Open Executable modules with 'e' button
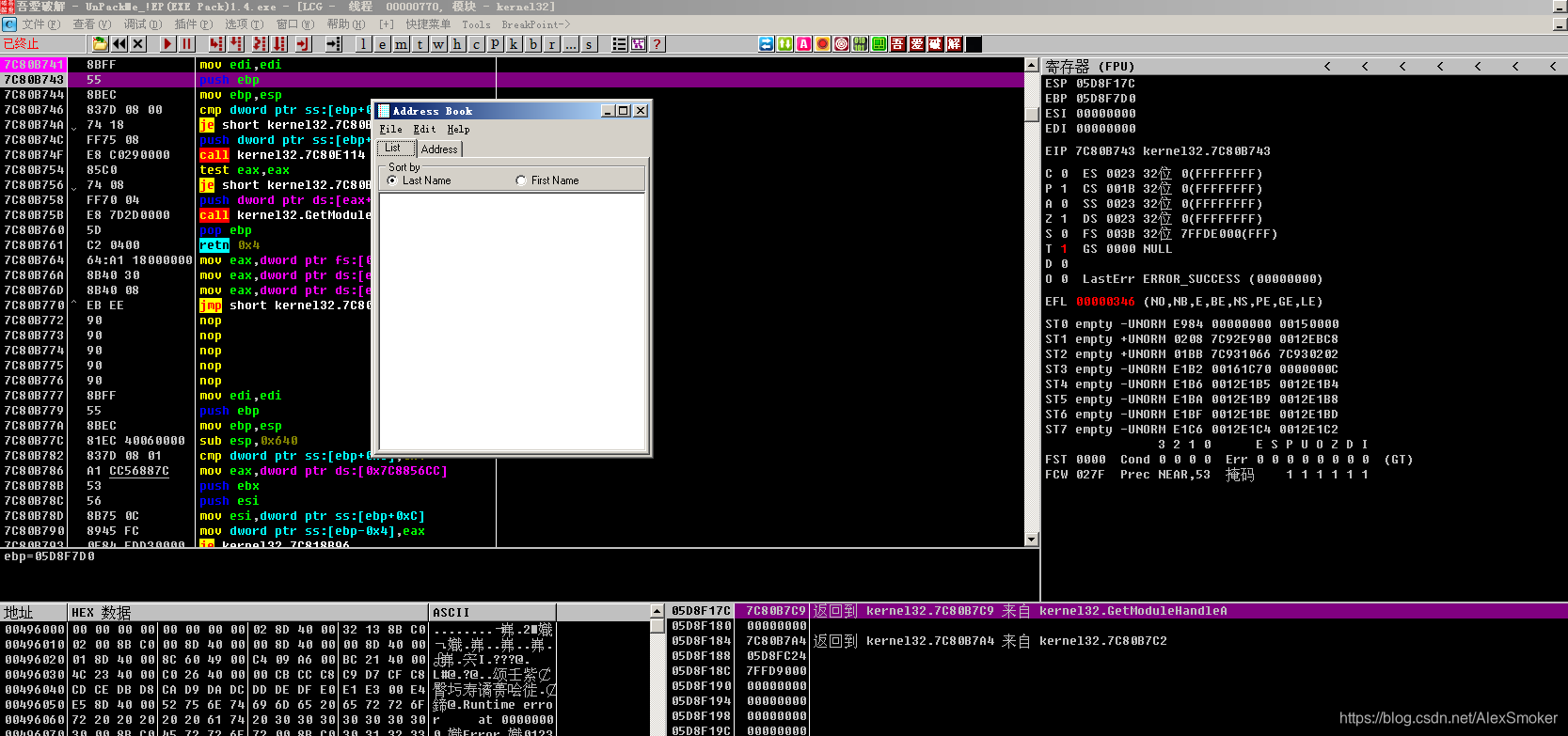 [382, 44]
